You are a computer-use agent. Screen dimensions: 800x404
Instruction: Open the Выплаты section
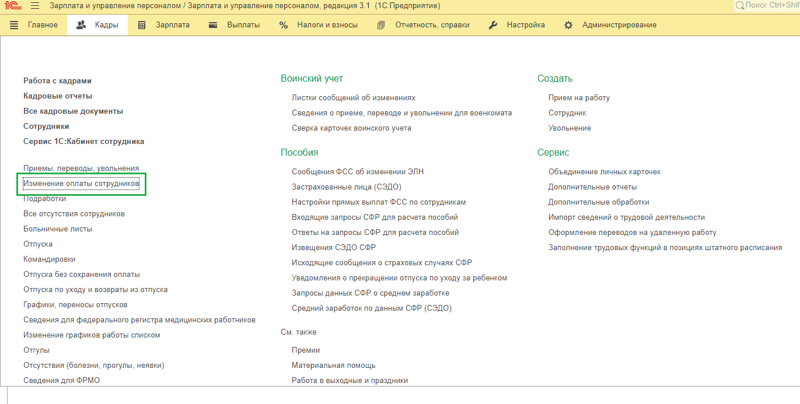pos(243,25)
